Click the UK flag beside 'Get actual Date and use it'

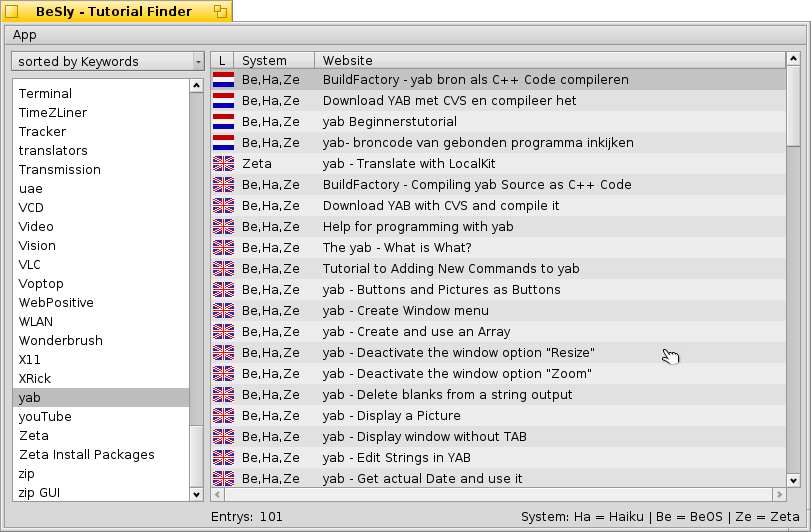pos(223,478)
